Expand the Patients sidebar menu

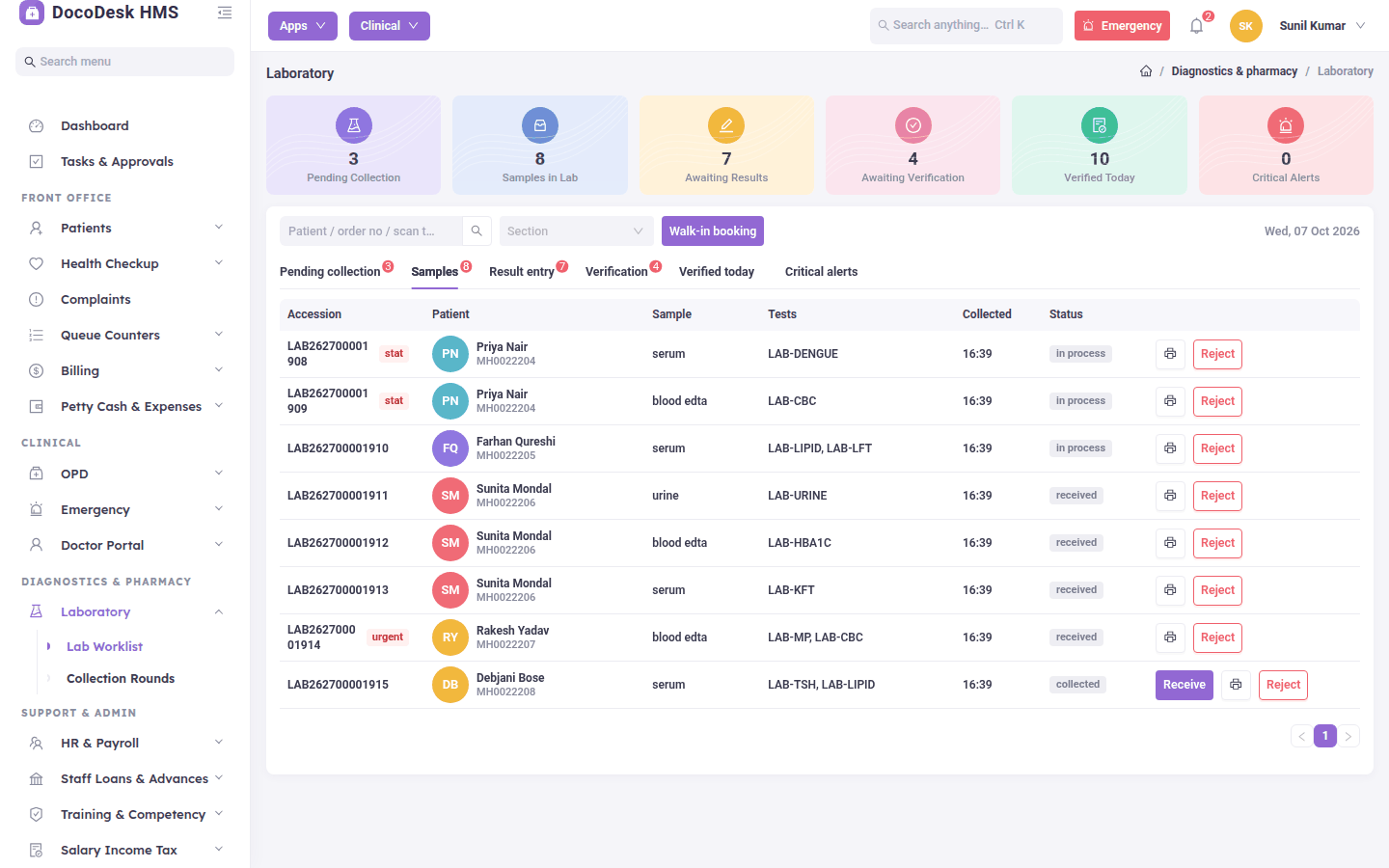click(125, 229)
